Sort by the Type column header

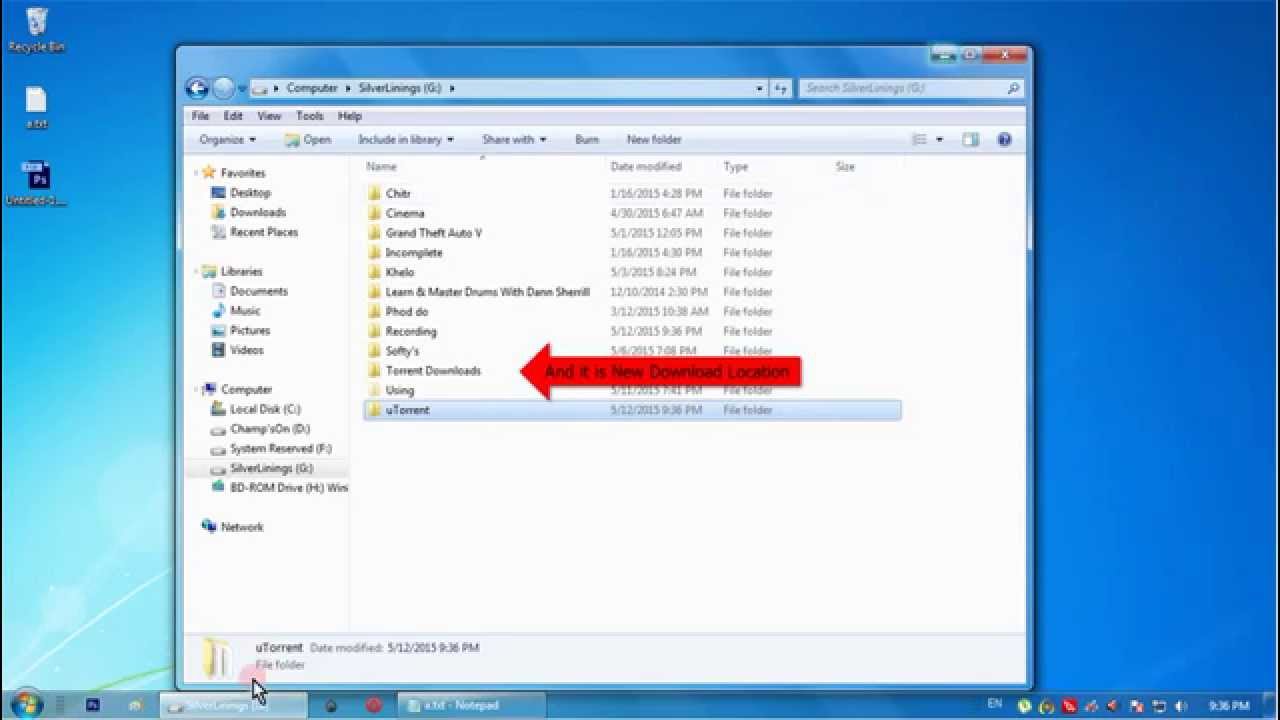pyautogui.click(x=735, y=167)
